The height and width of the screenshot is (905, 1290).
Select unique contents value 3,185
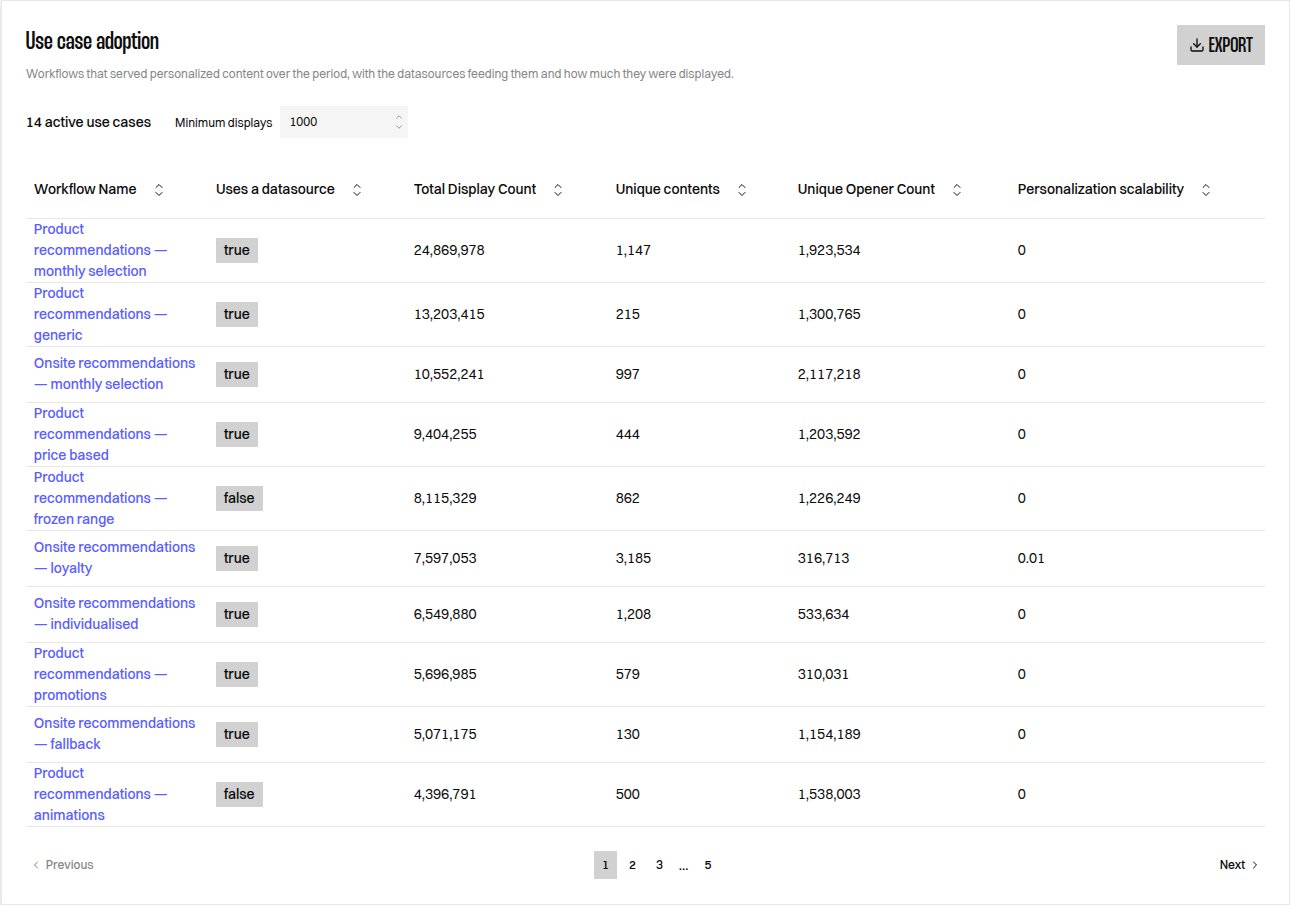pos(633,558)
